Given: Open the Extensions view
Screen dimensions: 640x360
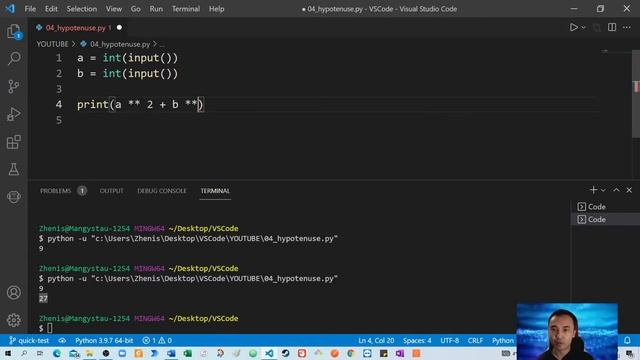Looking at the screenshot, I should (x=13, y=142).
